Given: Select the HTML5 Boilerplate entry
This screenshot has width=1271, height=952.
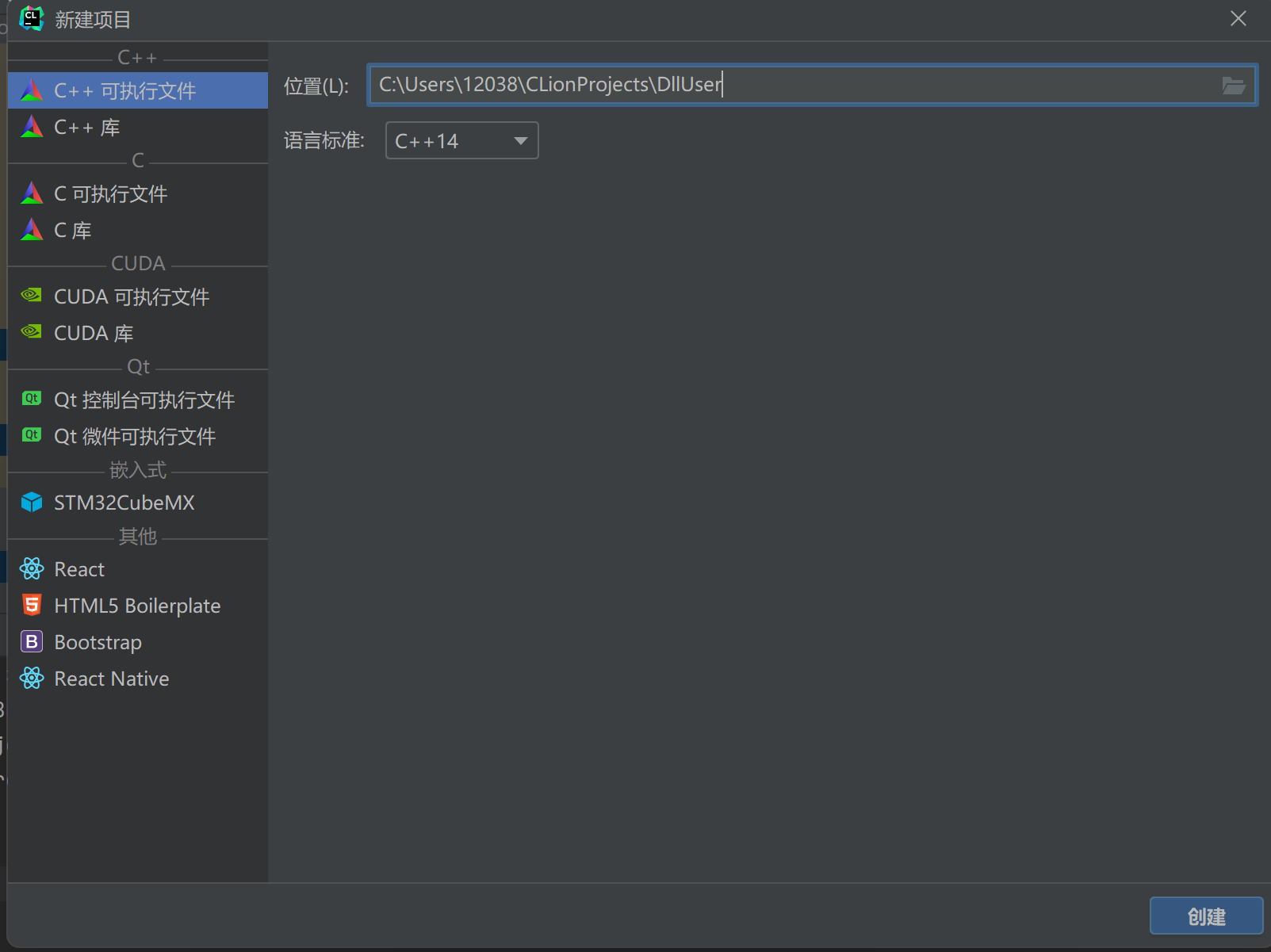Looking at the screenshot, I should coord(138,606).
